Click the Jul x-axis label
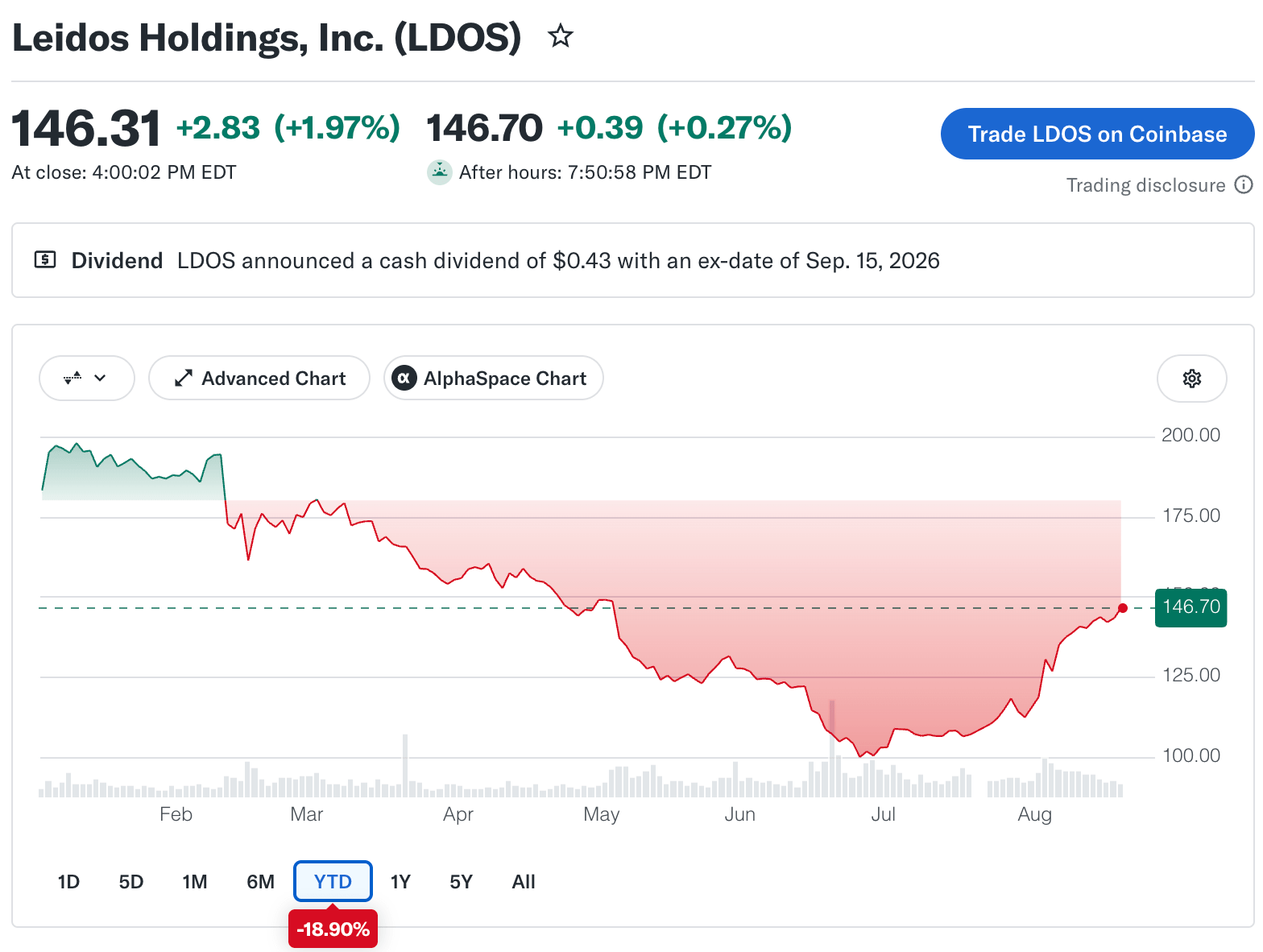Image resolution: width=1263 pixels, height=952 pixels. click(x=883, y=814)
